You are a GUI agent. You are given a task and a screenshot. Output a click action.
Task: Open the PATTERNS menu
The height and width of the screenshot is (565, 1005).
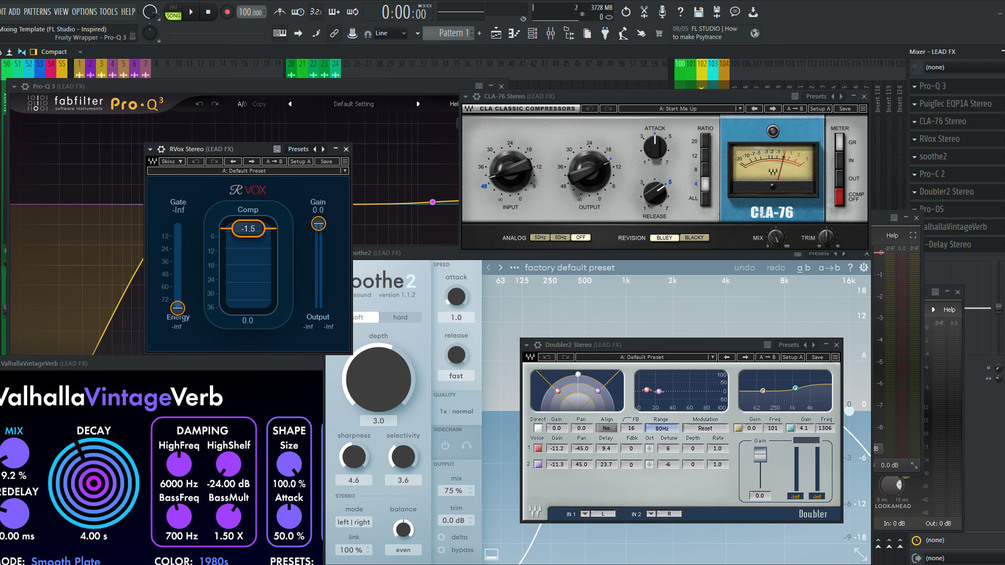[x=37, y=12]
